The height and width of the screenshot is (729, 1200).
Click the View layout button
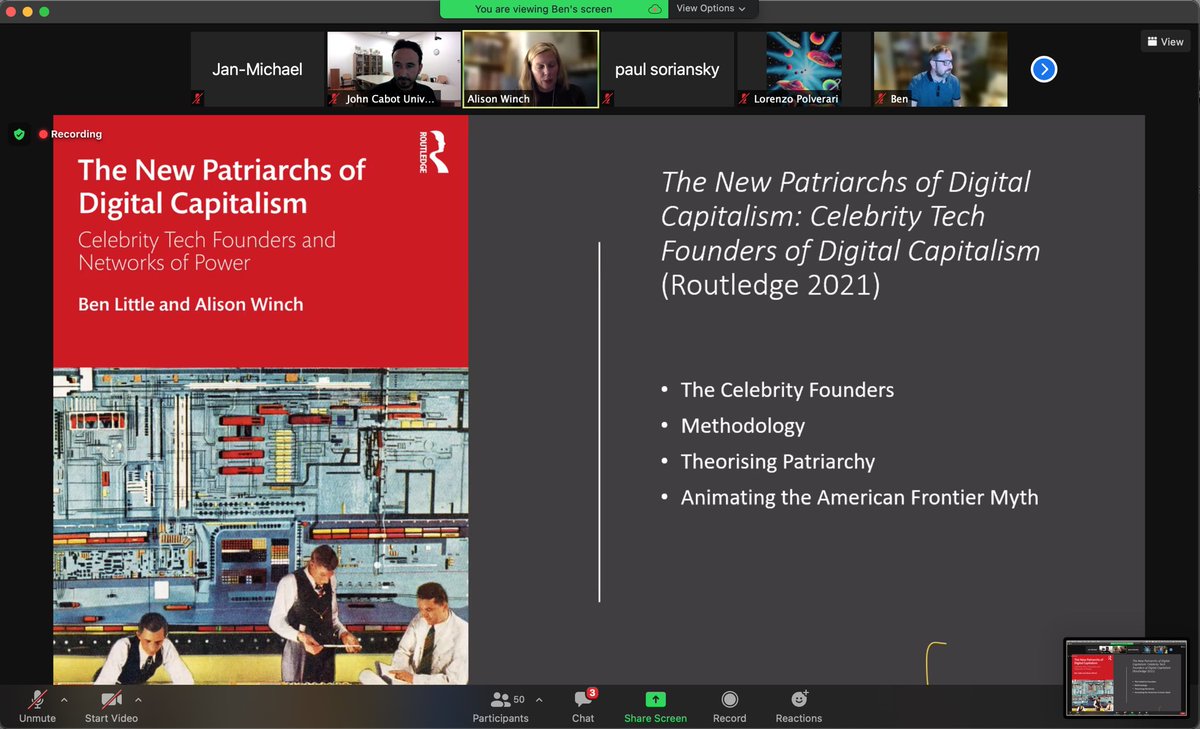pos(1166,42)
